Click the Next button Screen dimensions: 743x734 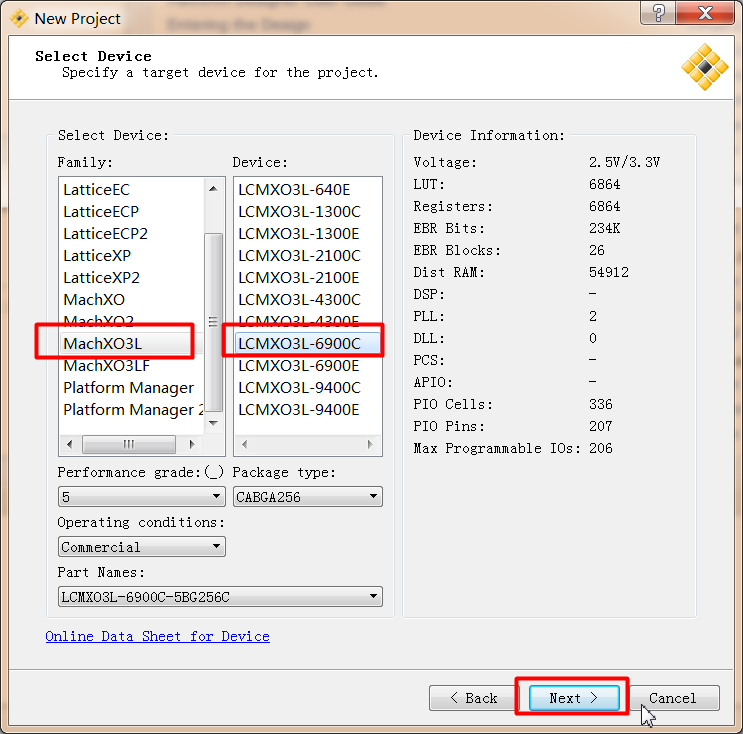click(574, 698)
